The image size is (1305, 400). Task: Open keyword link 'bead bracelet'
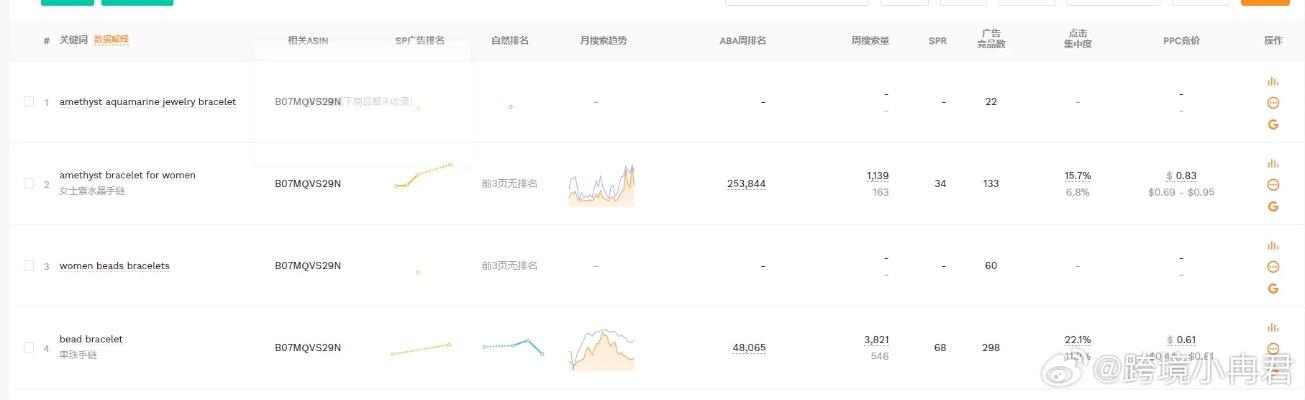(91, 340)
